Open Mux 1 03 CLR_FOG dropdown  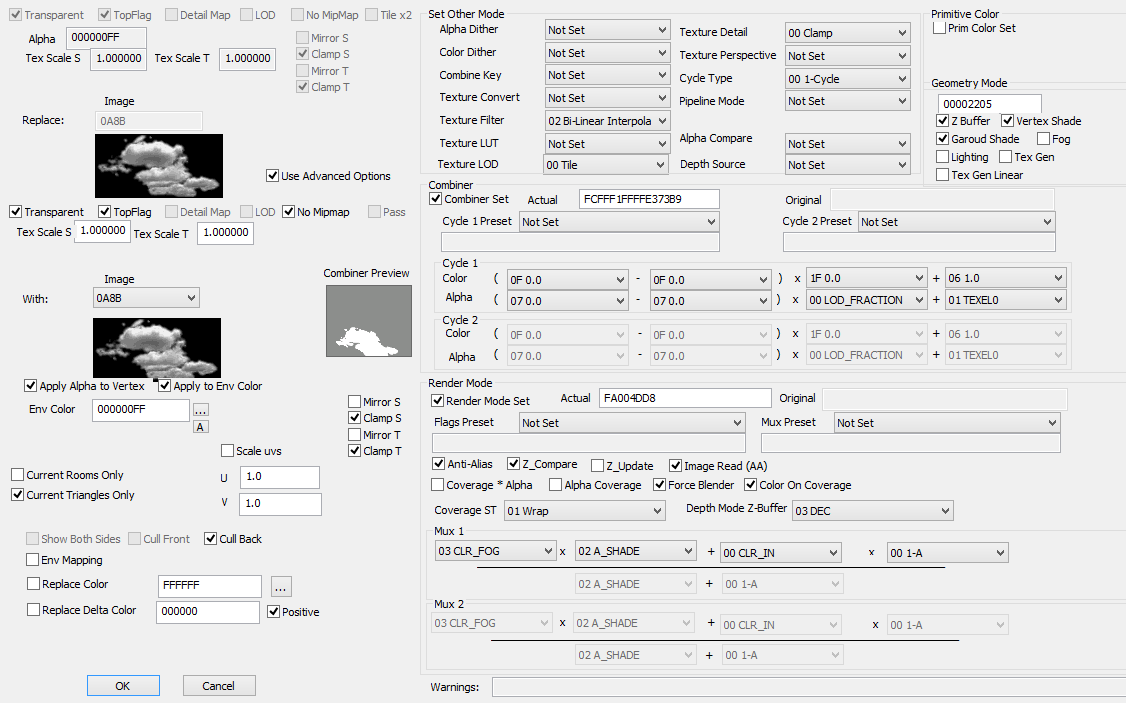(495, 551)
